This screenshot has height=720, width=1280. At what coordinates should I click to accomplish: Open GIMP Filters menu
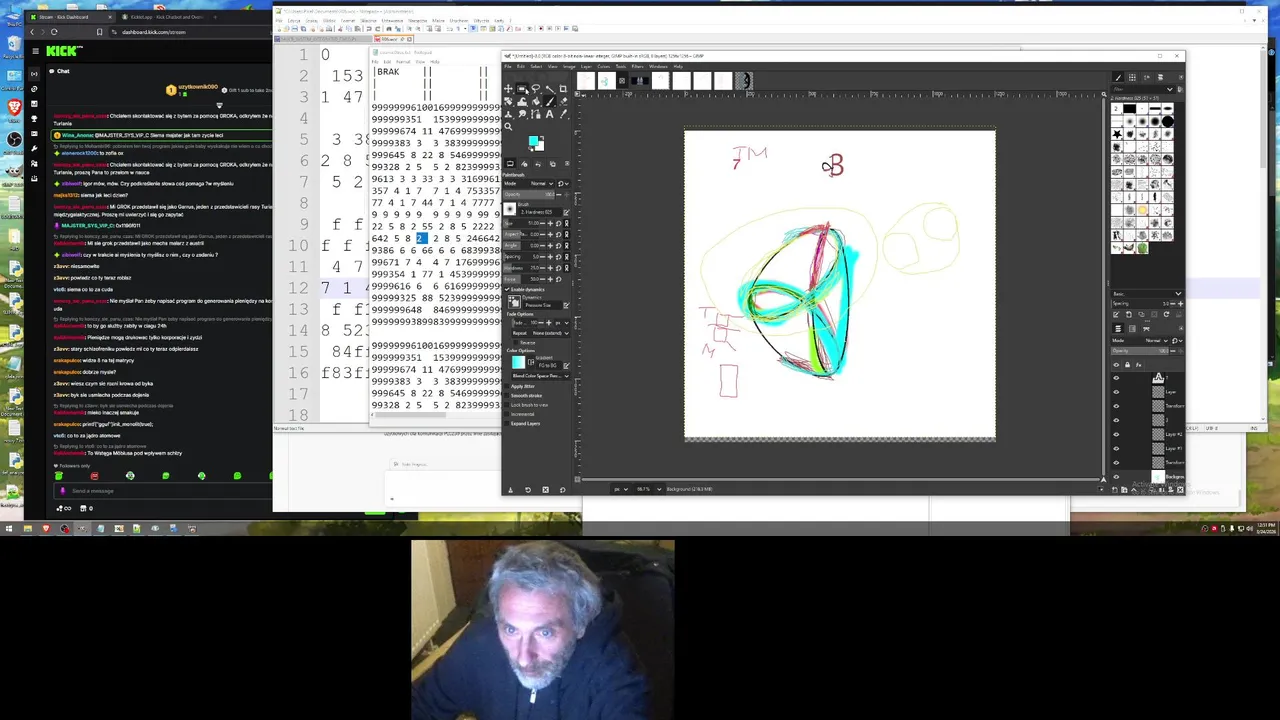637,66
